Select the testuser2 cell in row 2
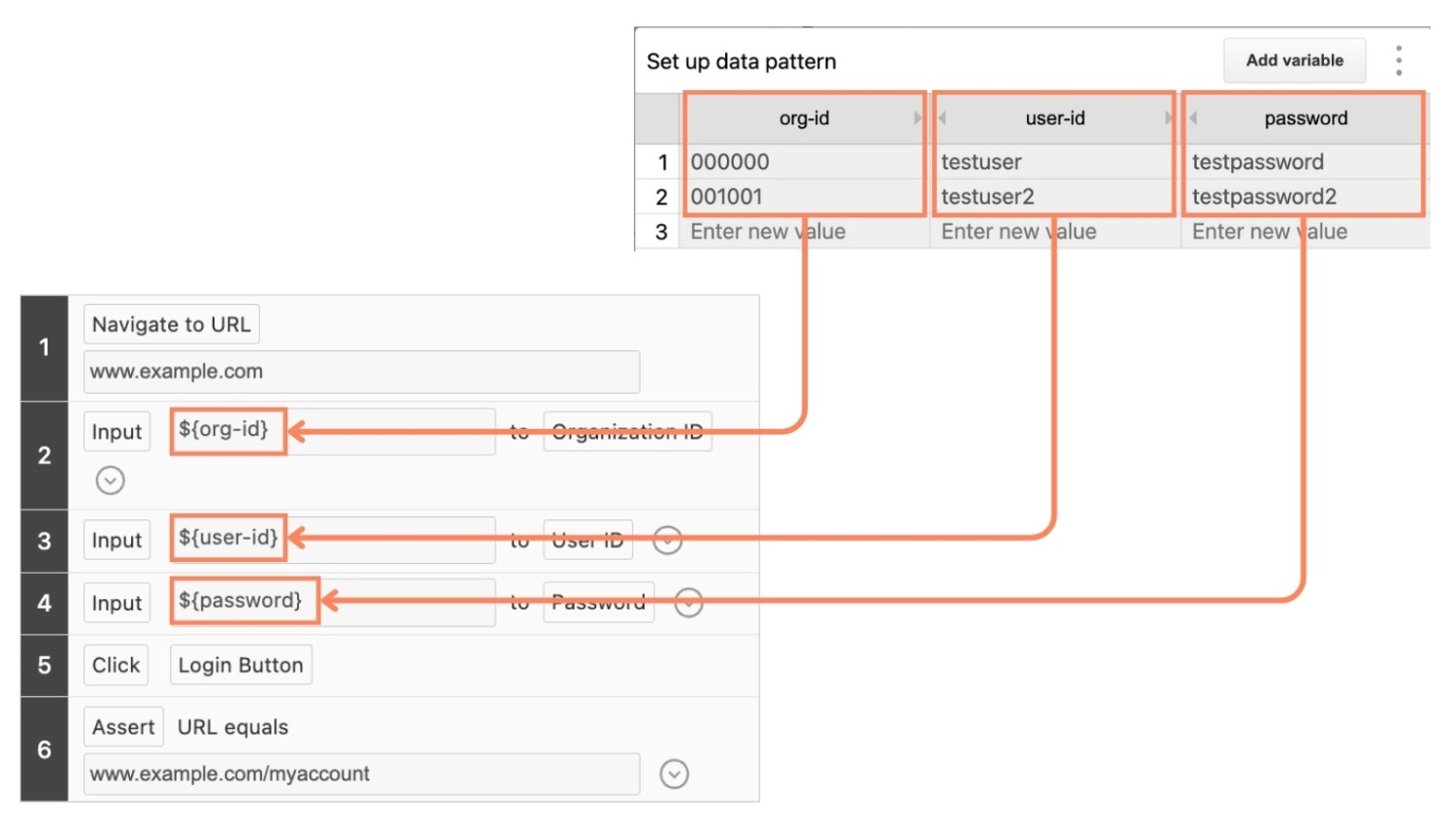 1053,197
